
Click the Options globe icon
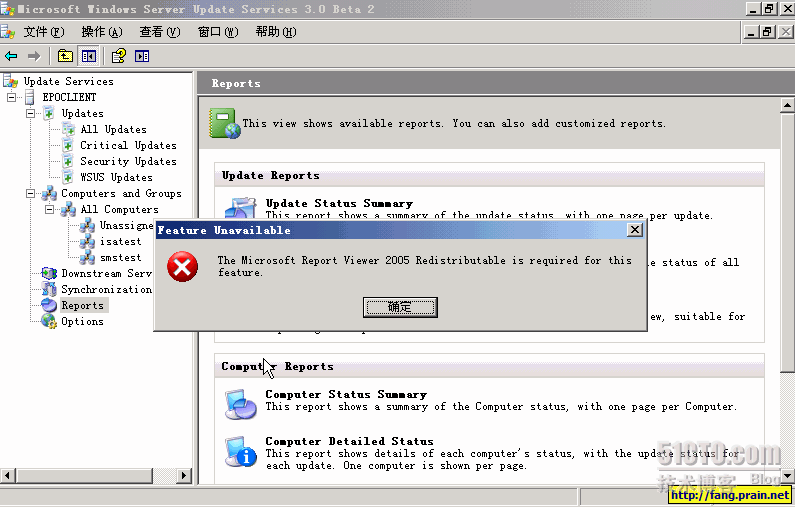click(49, 321)
